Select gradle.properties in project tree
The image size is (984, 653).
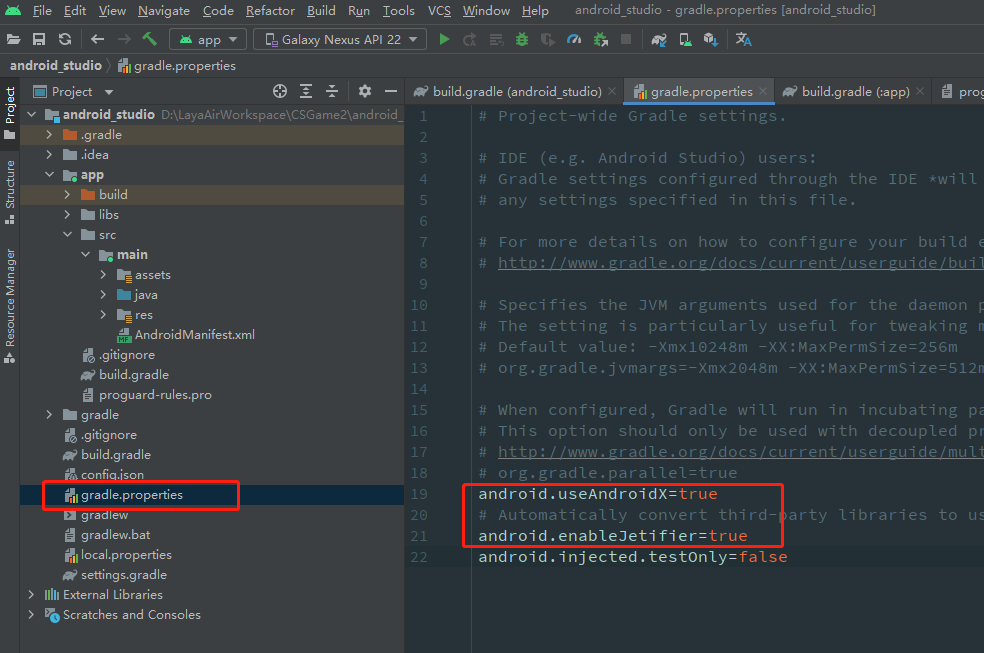pos(132,495)
